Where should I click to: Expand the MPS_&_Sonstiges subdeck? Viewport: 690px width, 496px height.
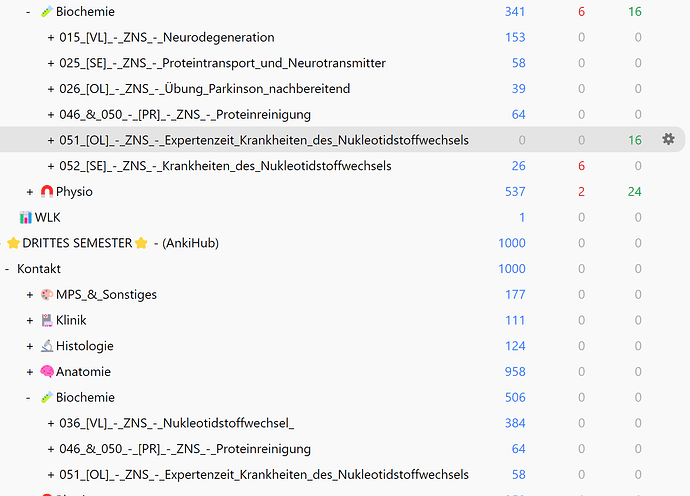pyautogui.click(x=30, y=295)
